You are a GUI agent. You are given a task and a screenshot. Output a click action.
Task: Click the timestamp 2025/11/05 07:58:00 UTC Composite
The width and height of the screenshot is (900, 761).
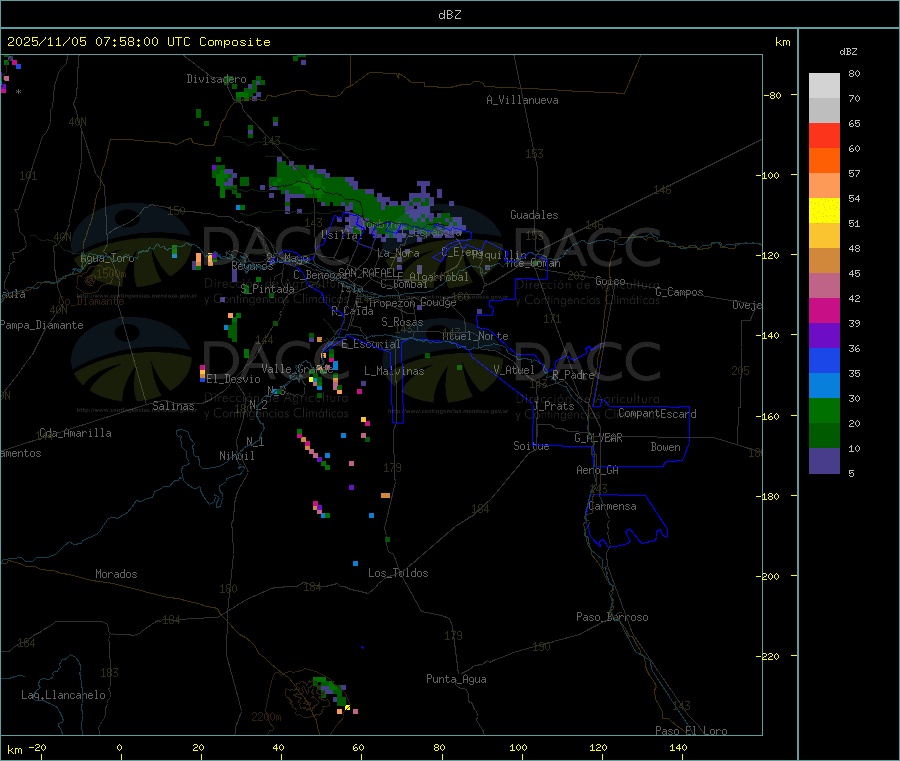(x=138, y=42)
